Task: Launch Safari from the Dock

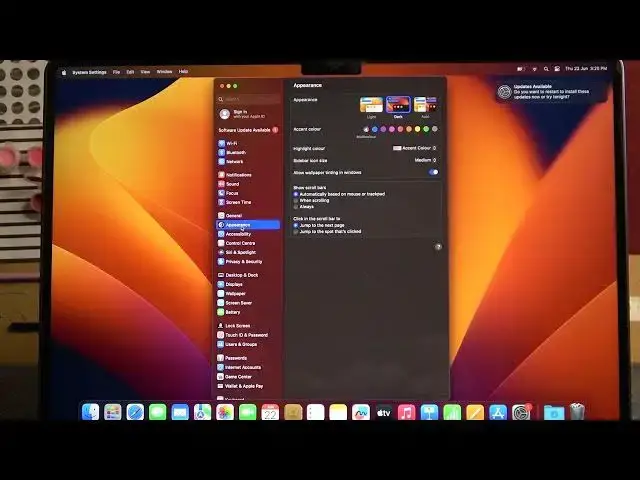Action: (135, 412)
